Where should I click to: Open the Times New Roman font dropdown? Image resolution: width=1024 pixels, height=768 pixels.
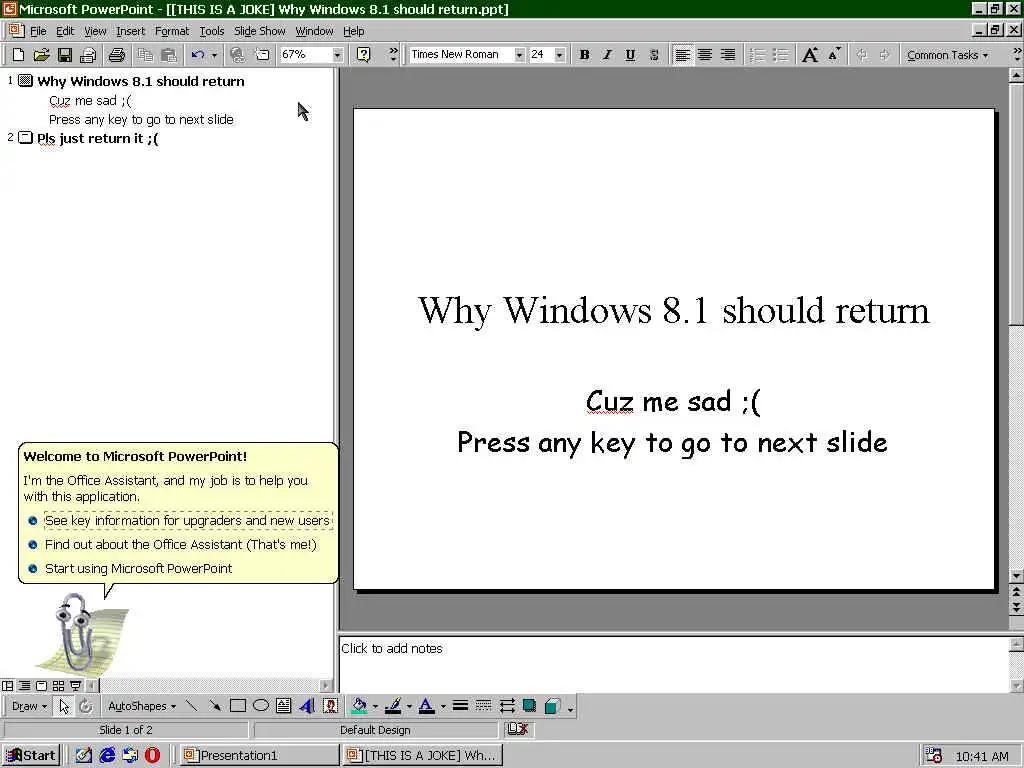point(519,55)
